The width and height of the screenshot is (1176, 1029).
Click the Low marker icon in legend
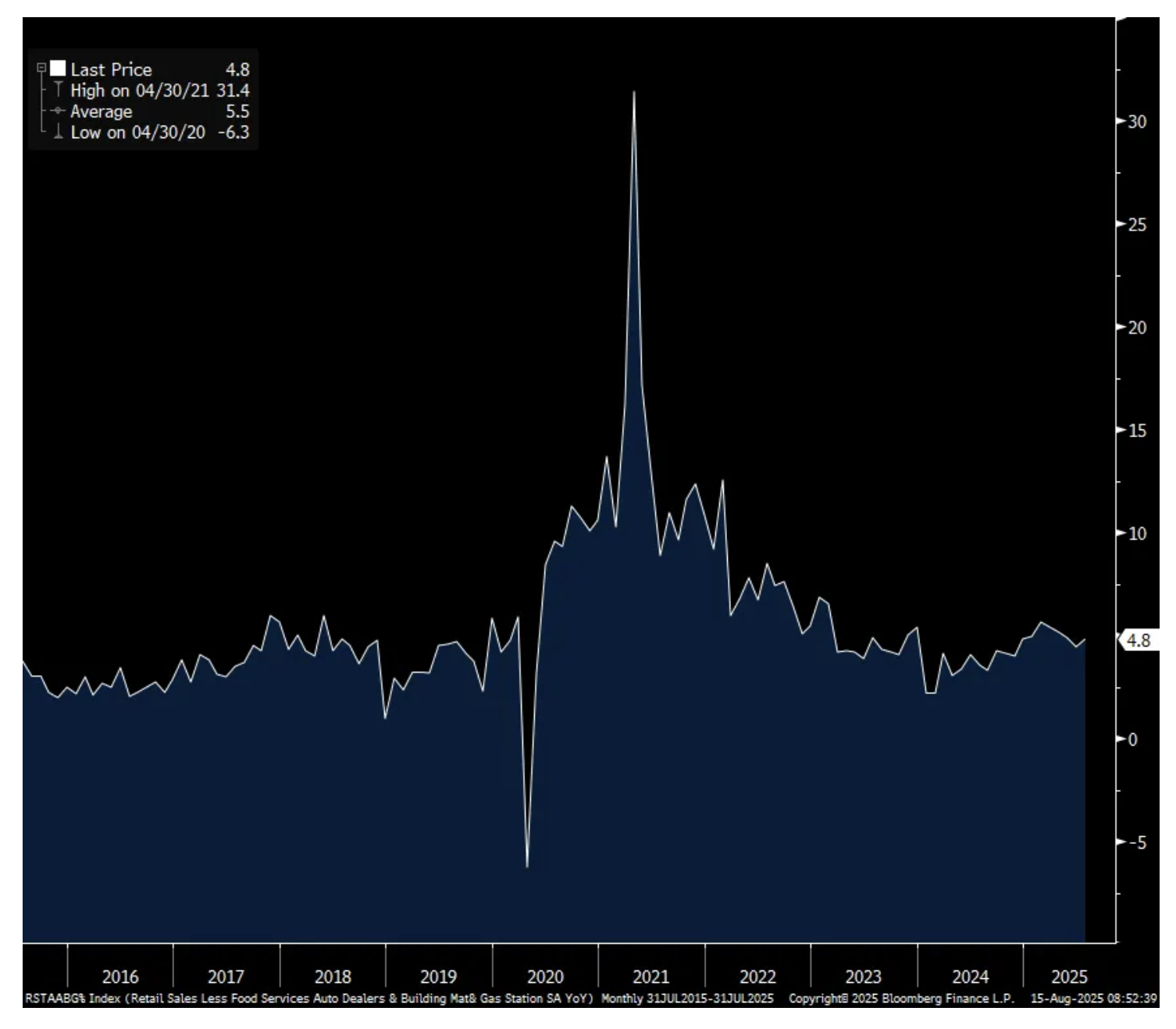58,132
